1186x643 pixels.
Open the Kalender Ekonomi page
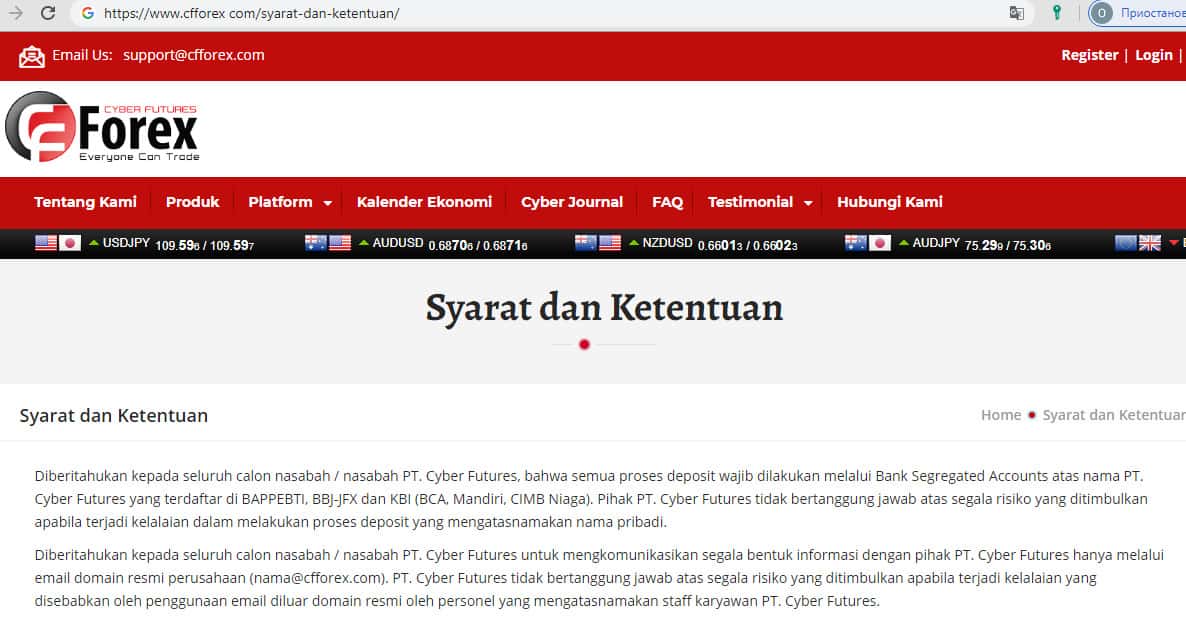(424, 202)
